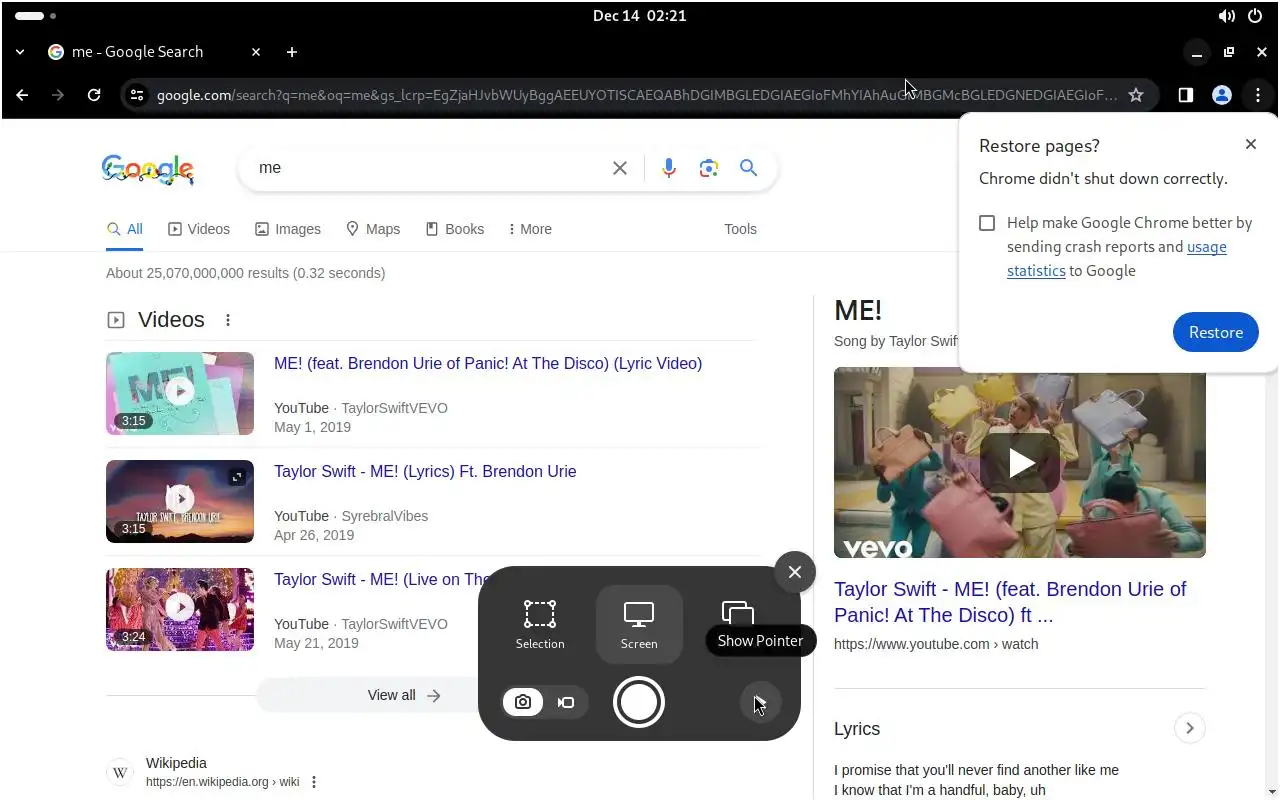Image resolution: width=1280 pixels, height=800 pixels.
Task: Switch to Videos results tab
Action: [199, 229]
